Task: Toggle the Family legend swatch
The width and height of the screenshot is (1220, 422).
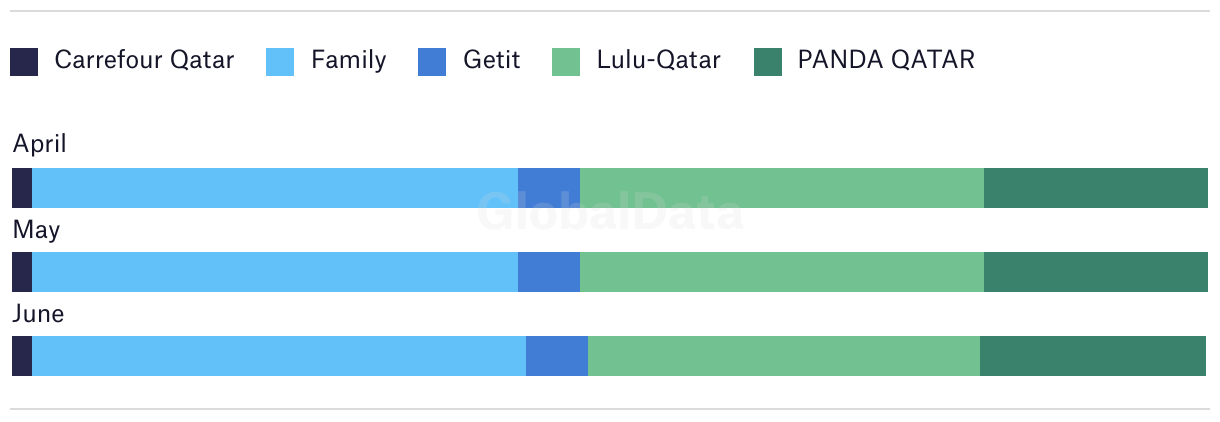Action: coord(280,62)
